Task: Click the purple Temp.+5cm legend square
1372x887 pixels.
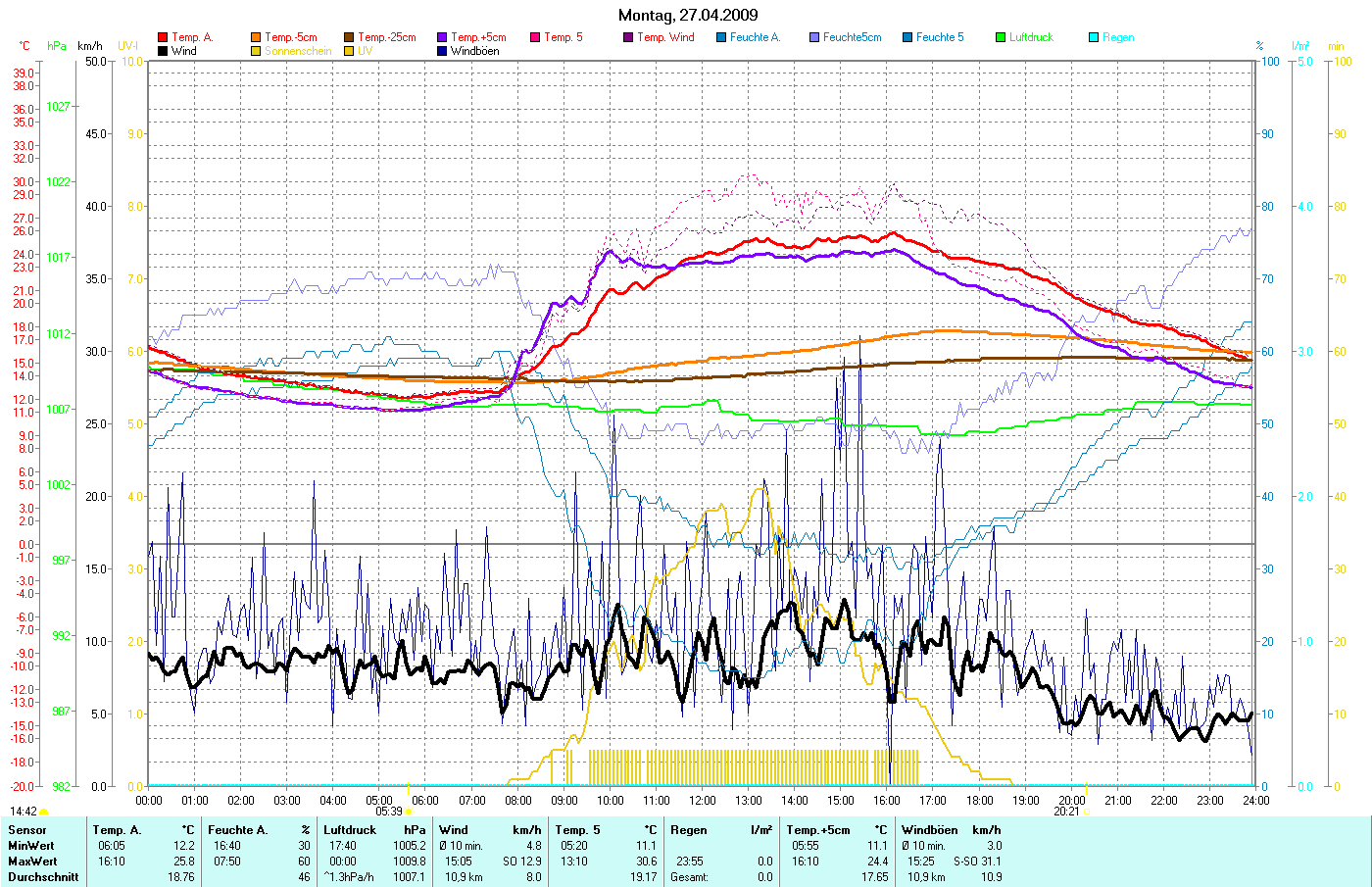Action: (442, 38)
